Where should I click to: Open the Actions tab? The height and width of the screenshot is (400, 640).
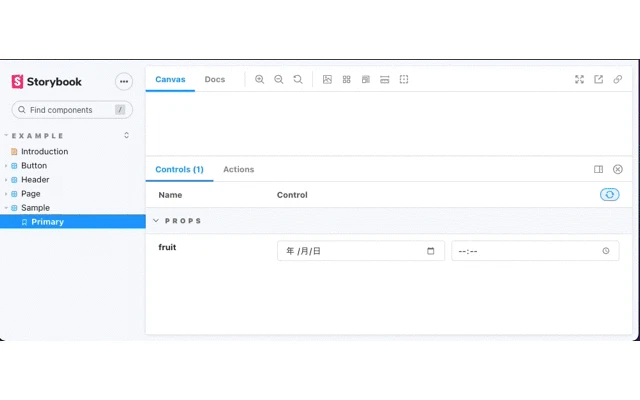[238, 169]
